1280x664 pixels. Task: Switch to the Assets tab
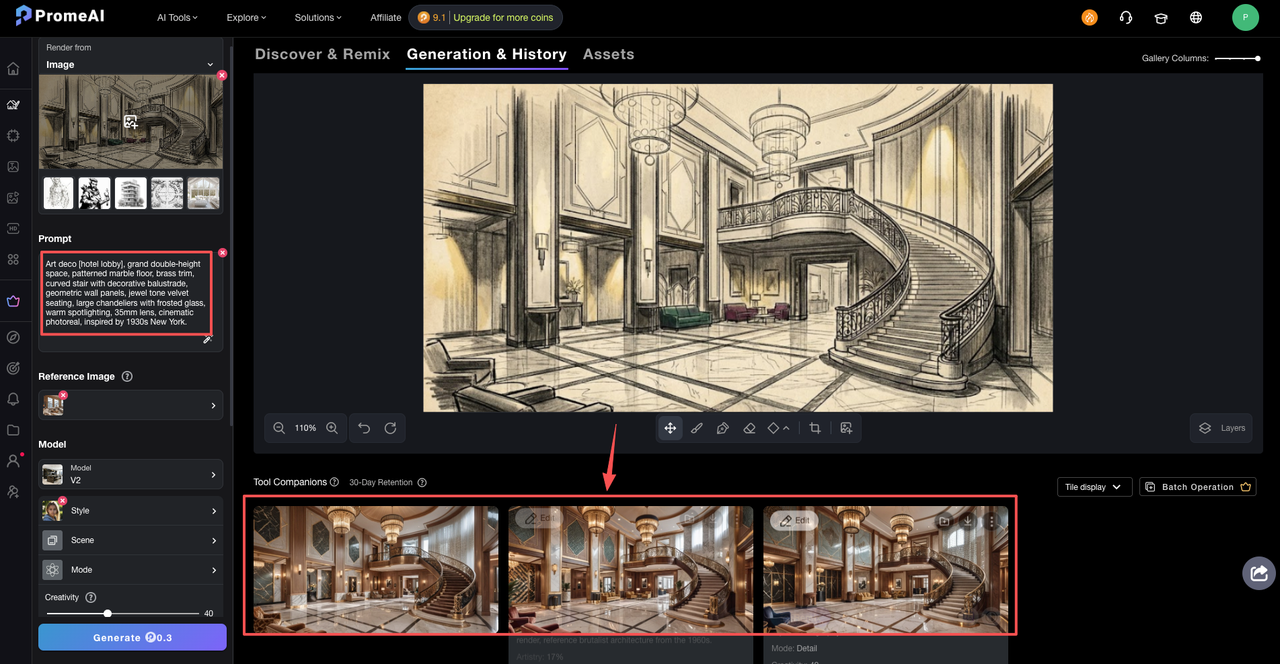pos(608,54)
